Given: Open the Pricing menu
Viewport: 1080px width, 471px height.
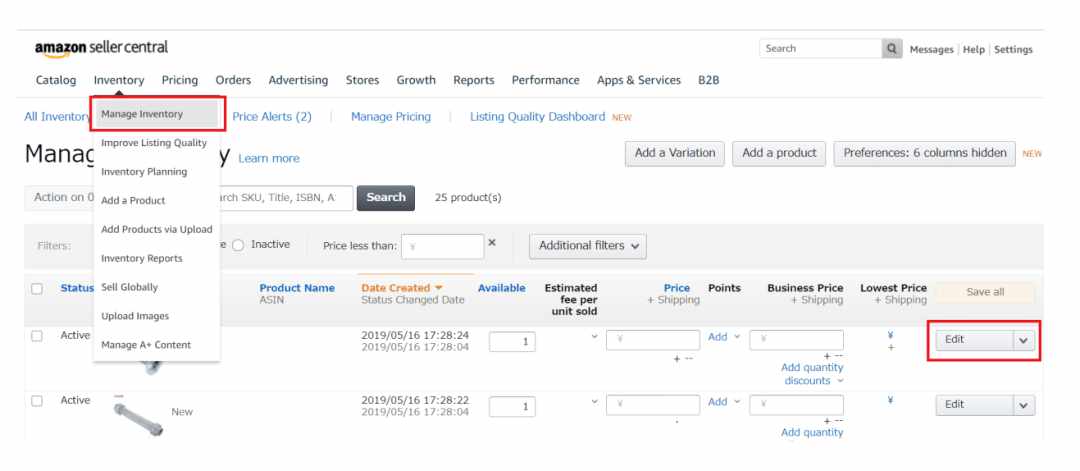Looking at the screenshot, I should [x=180, y=80].
